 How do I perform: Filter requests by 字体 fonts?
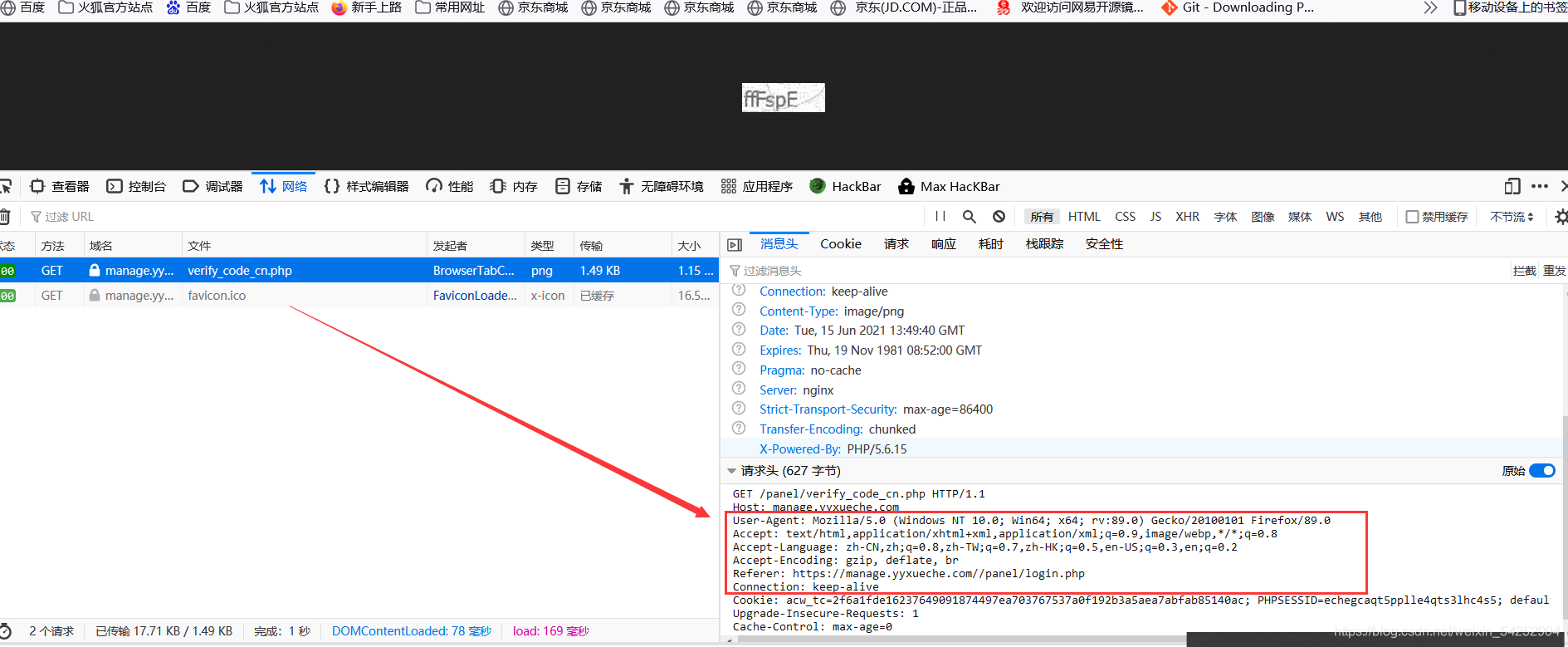pos(1225,216)
